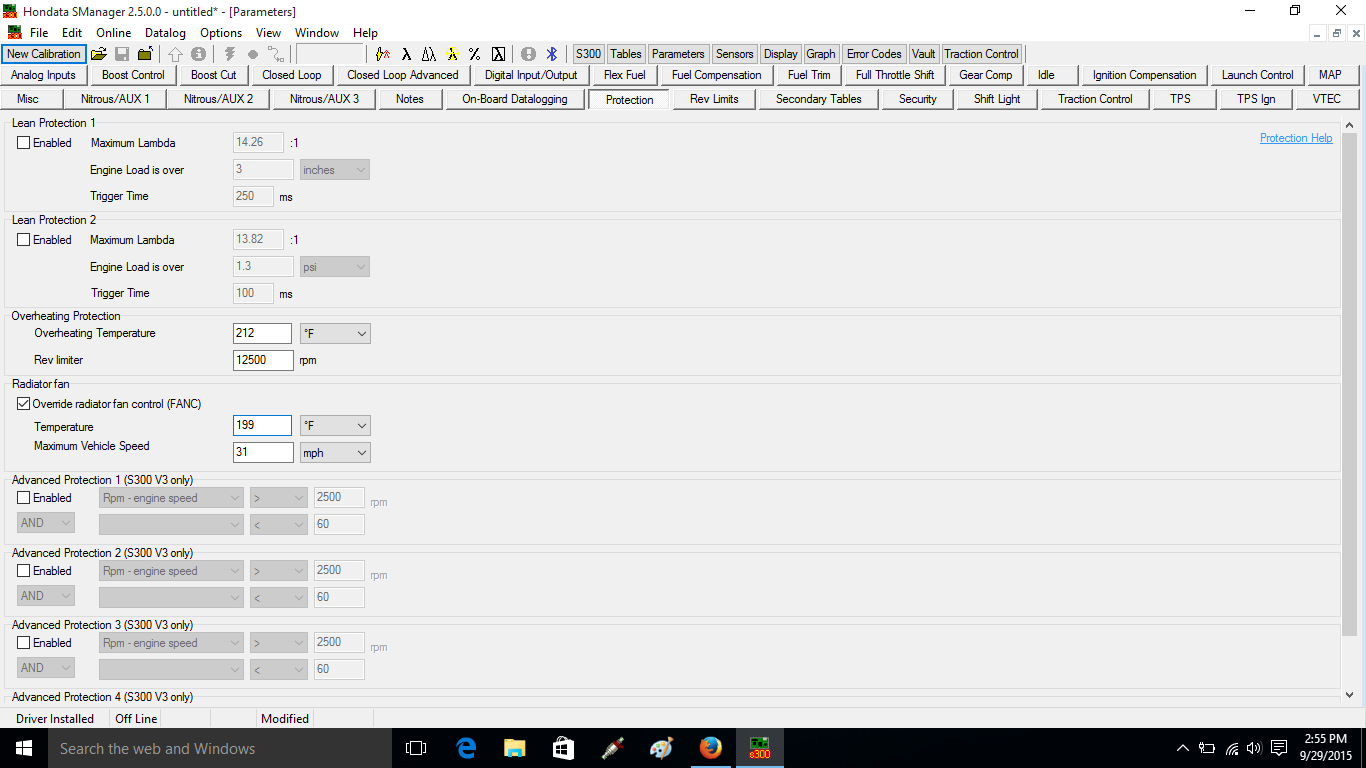Click the fuel injector taskbar icon
Viewport: 1366px width, 768px height.
click(x=613, y=748)
